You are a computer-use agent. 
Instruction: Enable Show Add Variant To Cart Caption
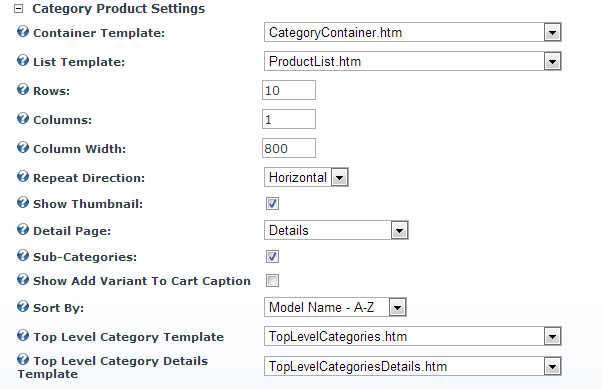tap(273, 281)
